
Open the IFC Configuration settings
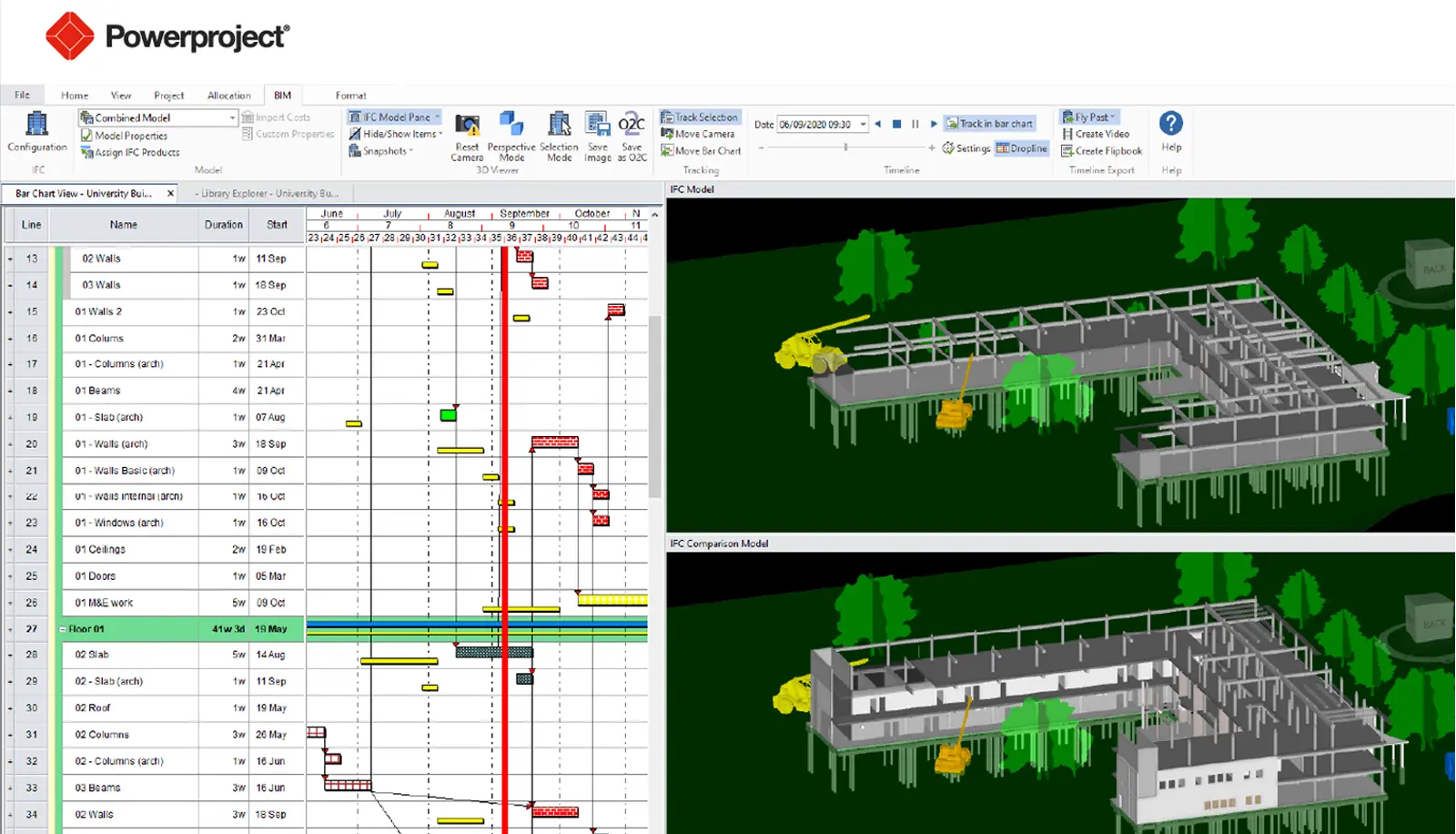point(36,133)
